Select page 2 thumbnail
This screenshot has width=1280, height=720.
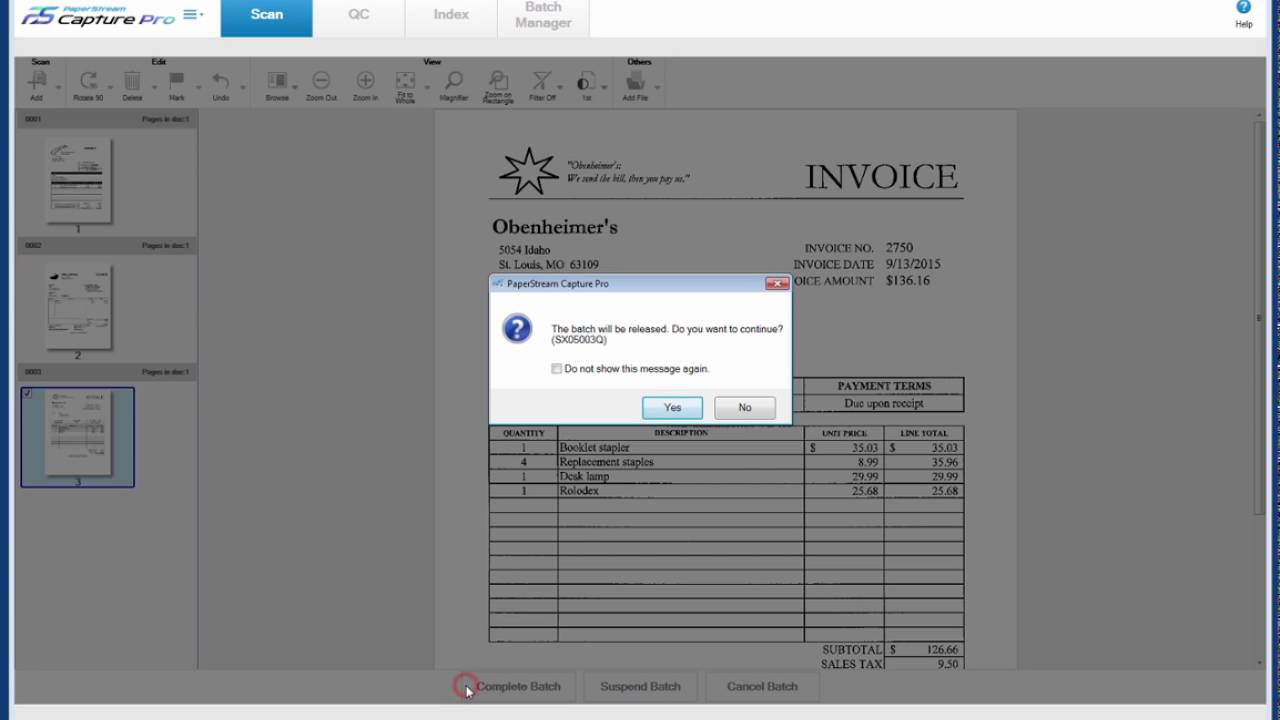78,307
